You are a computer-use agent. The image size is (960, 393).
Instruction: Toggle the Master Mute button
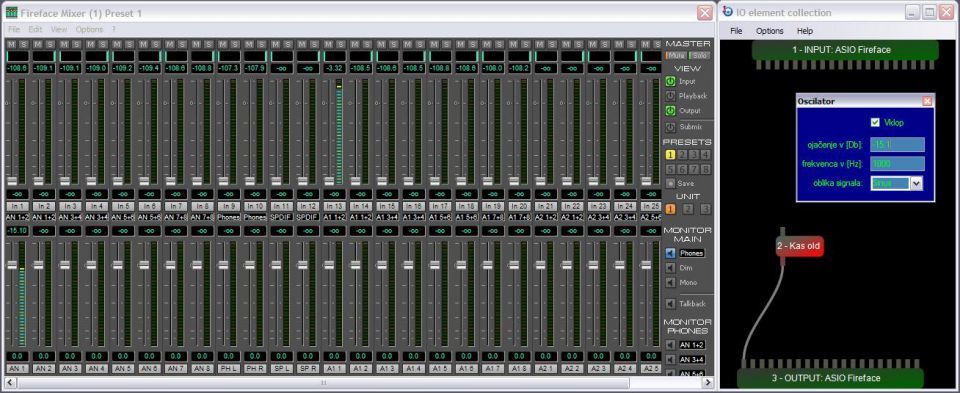click(676, 56)
